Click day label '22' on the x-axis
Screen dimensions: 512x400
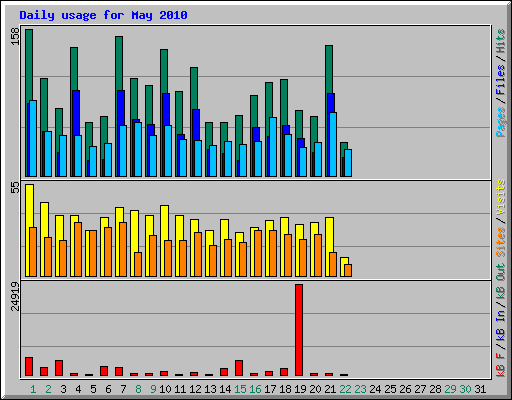[345, 389]
